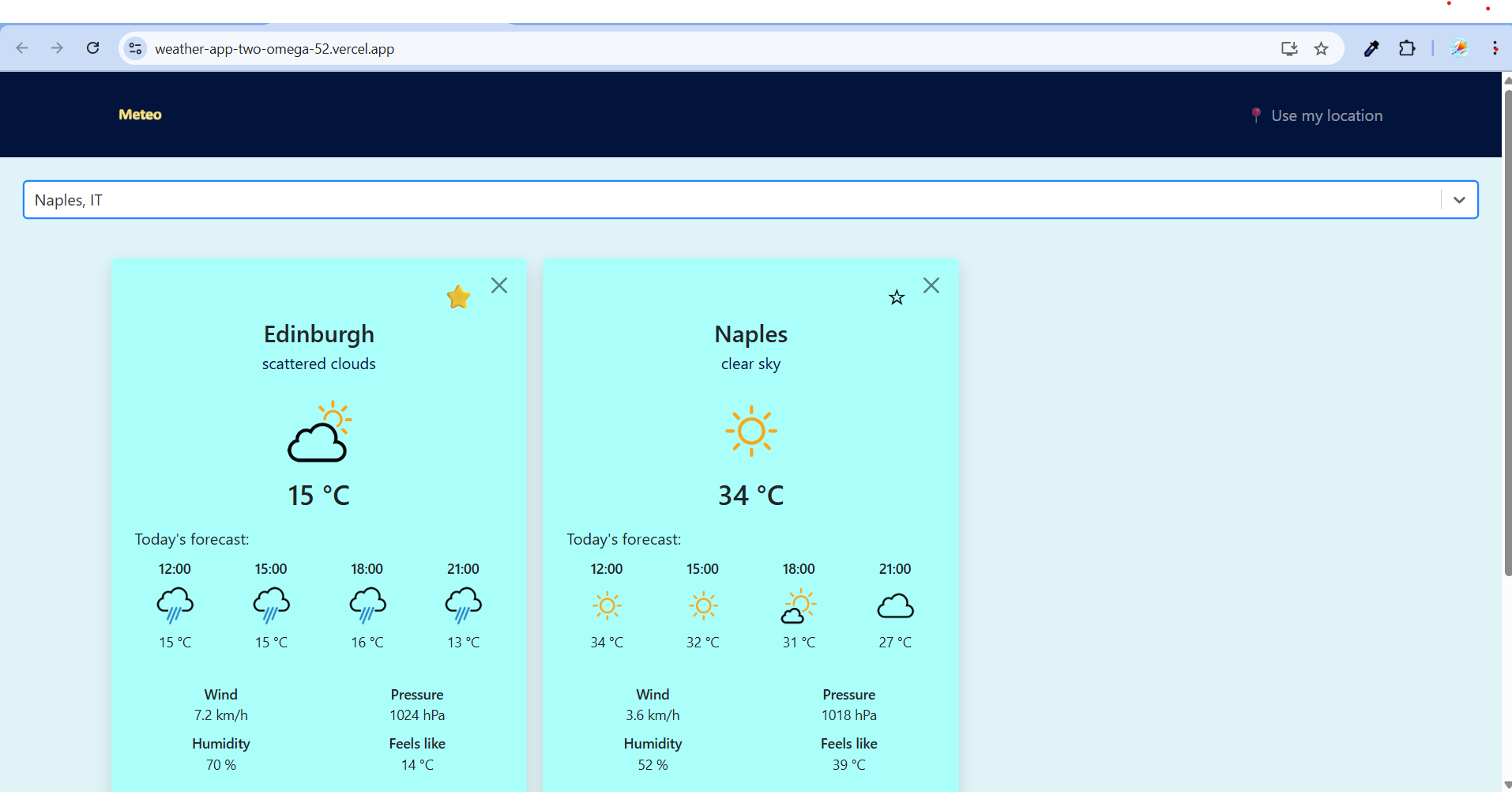Viewport: 1512px width, 792px height.
Task: Click Edinburgh pressure value 1024 hPa
Action: [x=417, y=715]
